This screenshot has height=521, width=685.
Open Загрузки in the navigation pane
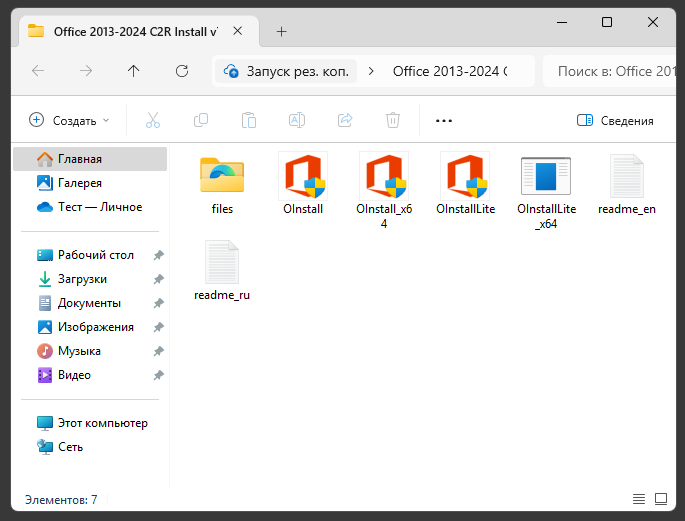(x=82, y=279)
